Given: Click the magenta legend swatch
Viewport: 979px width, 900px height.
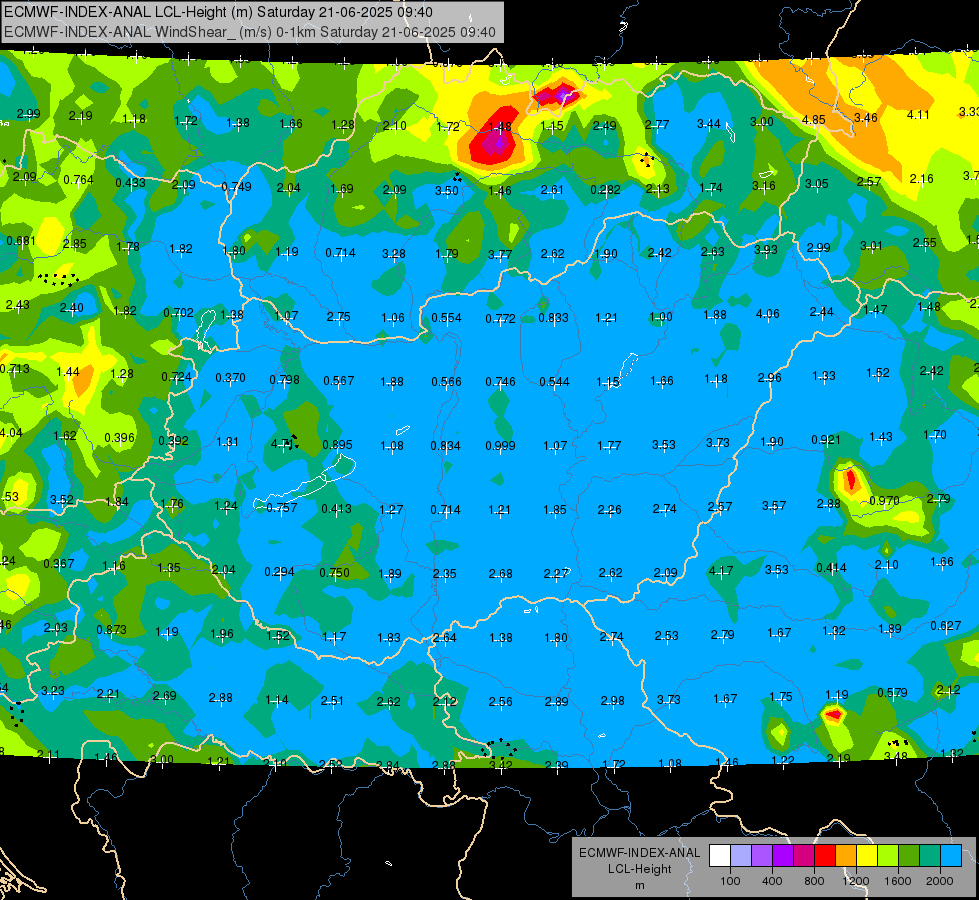Looking at the screenshot, I should tap(804, 856).
